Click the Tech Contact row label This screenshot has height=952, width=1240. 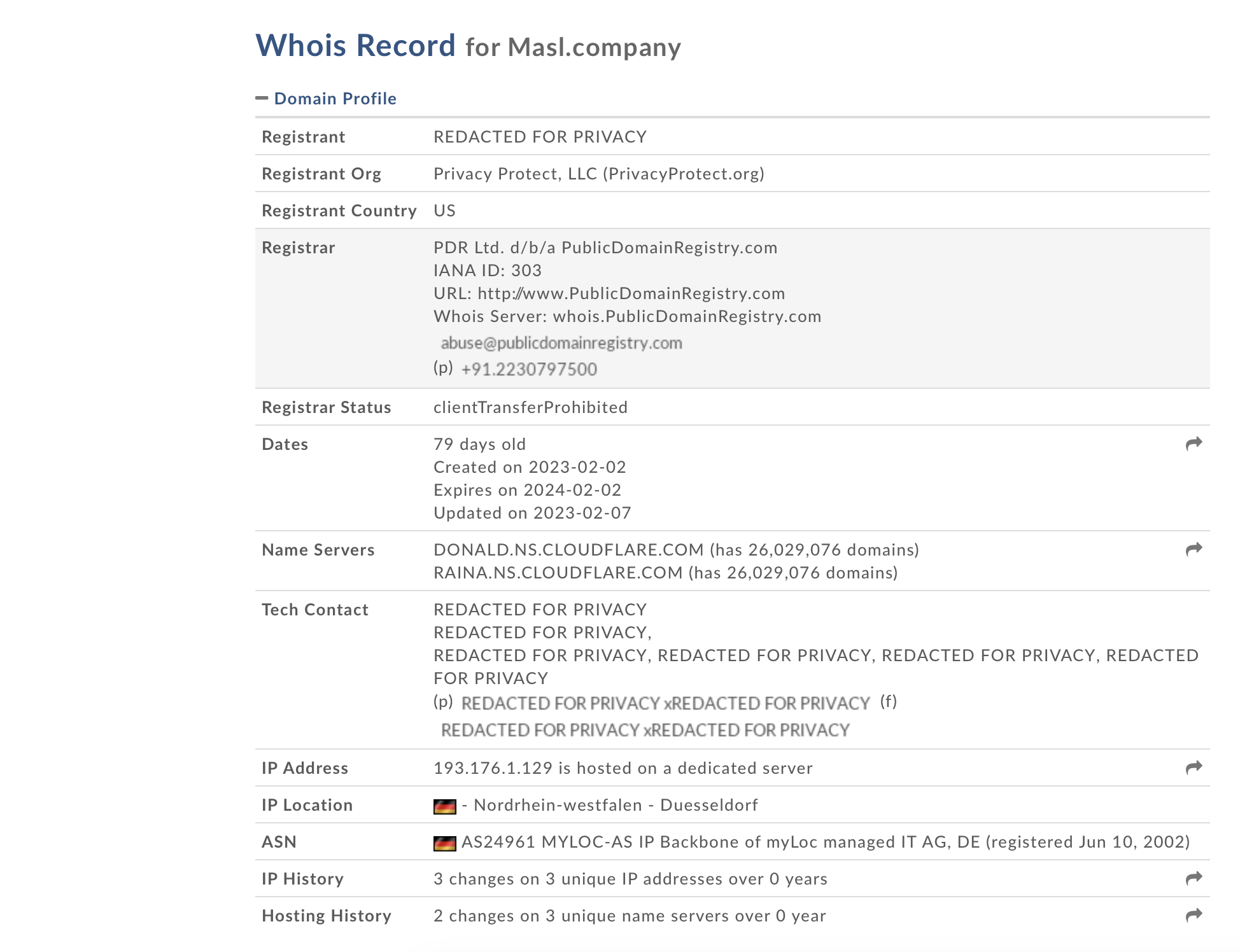(315, 610)
